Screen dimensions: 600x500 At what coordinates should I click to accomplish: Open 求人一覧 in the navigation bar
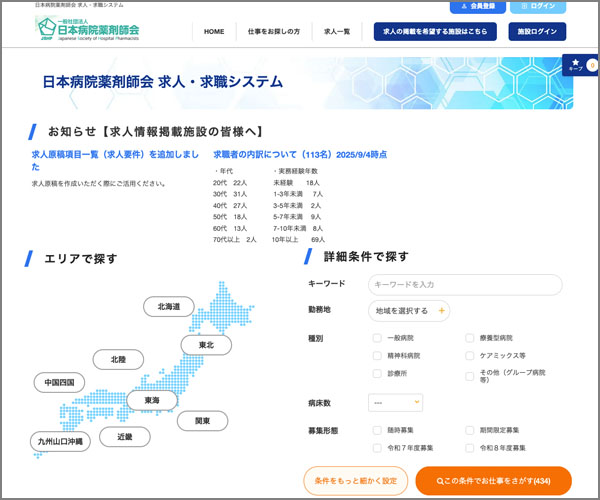337,32
